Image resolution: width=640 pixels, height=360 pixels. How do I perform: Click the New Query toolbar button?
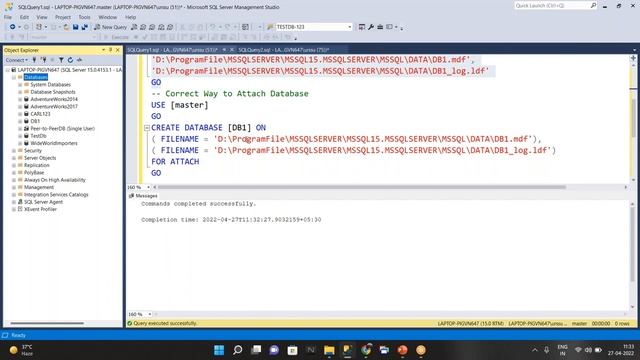click(x=111, y=27)
